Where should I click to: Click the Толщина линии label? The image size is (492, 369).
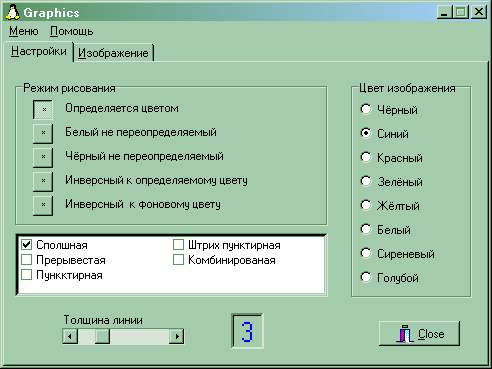[x=103, y=320]
